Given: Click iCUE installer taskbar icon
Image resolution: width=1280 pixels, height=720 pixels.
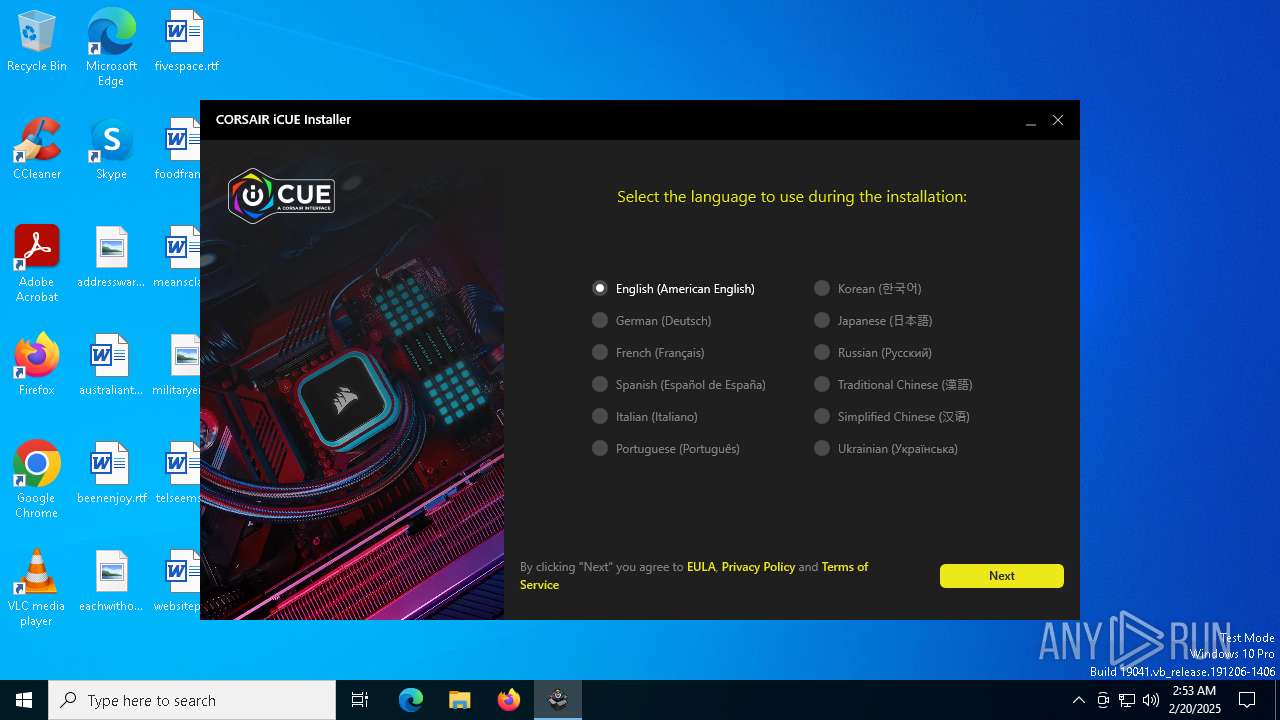Looking at the screenshot, I should click(x=557, y=700).
